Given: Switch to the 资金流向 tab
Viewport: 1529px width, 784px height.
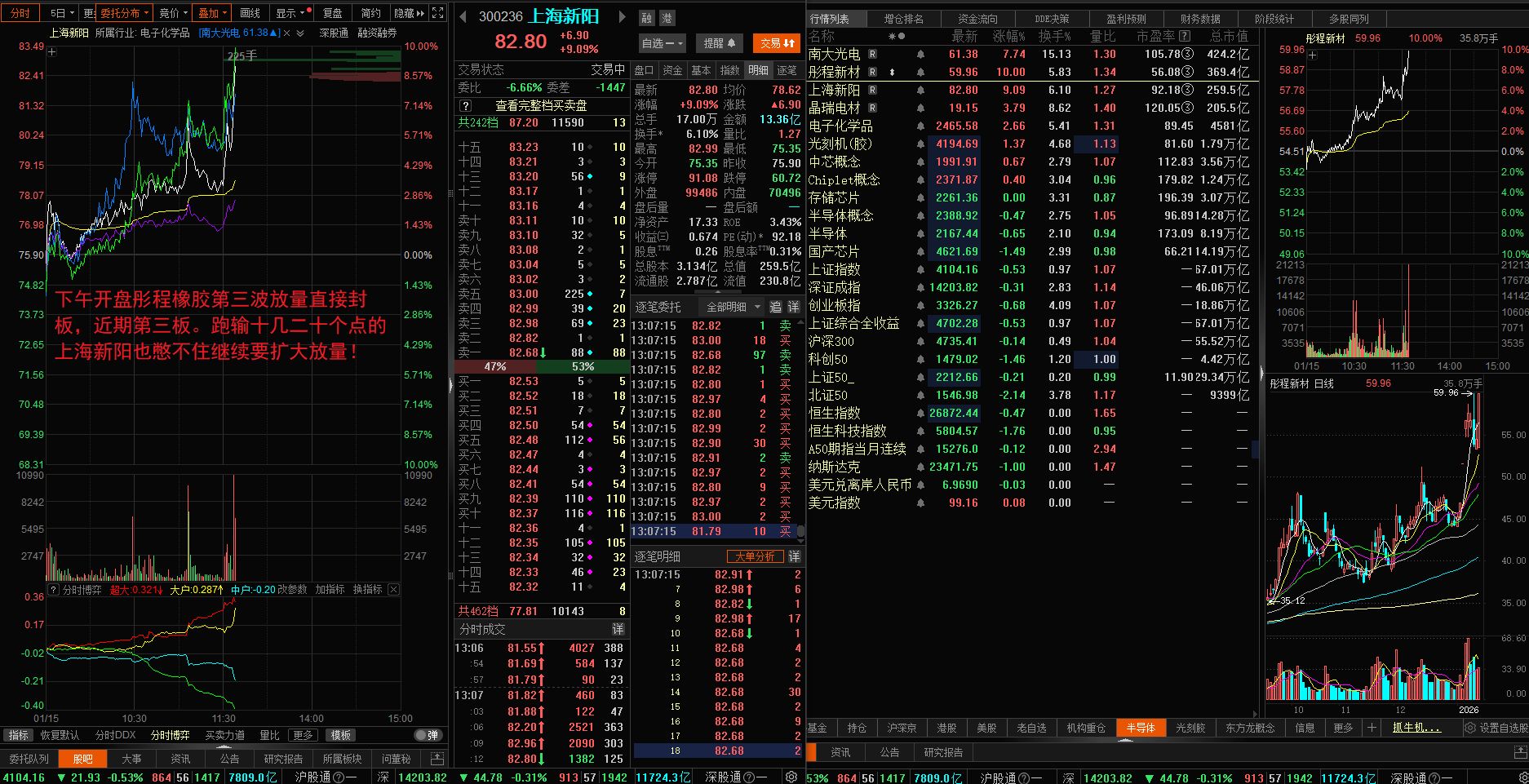Looking at the screenshot, I should click(977, 19).
